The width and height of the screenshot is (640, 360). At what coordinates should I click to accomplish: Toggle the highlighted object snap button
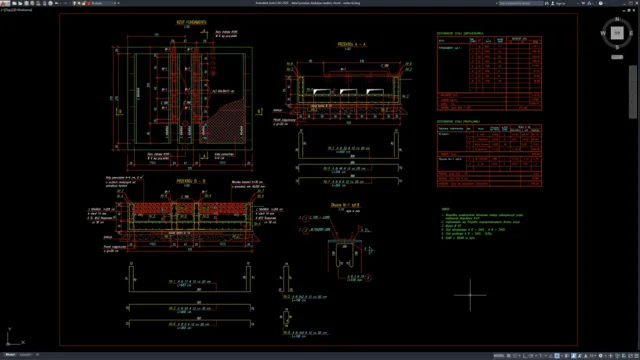pos(557,356)
